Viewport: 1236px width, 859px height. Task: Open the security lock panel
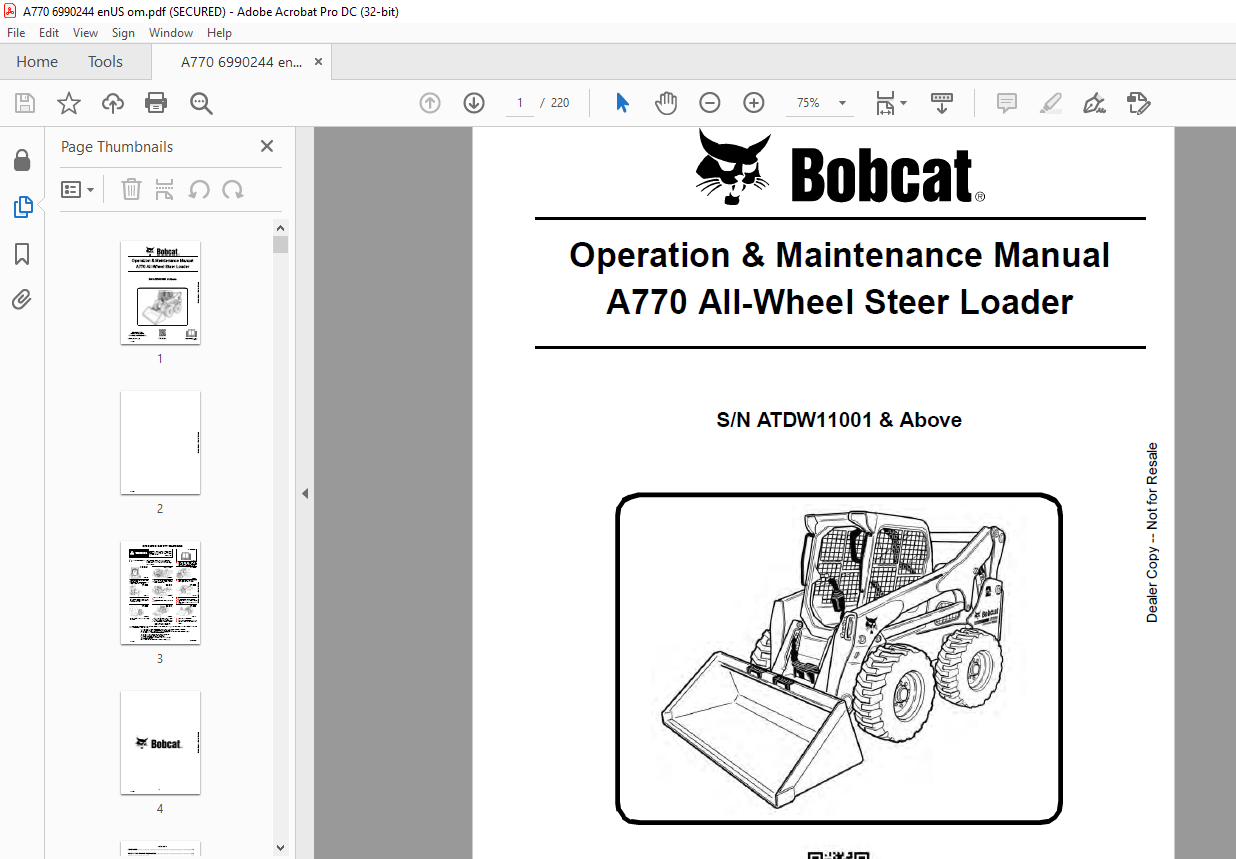point(22,160)
